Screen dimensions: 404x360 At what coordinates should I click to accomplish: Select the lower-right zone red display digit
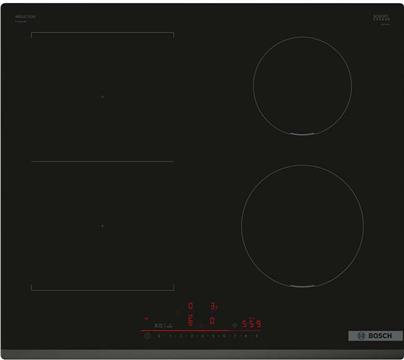pyautogui.click(x=212, y=321)
